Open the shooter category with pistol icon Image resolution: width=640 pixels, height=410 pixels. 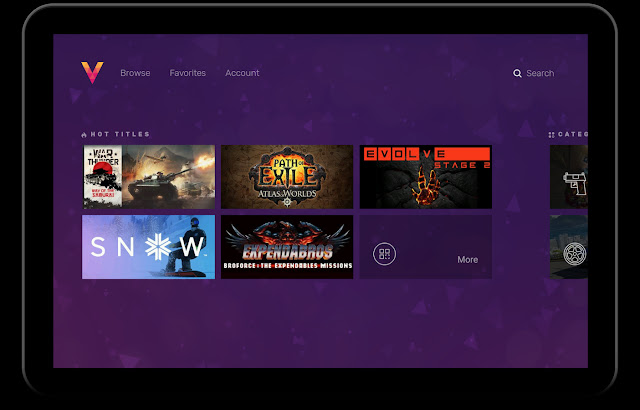pos(569,177)
